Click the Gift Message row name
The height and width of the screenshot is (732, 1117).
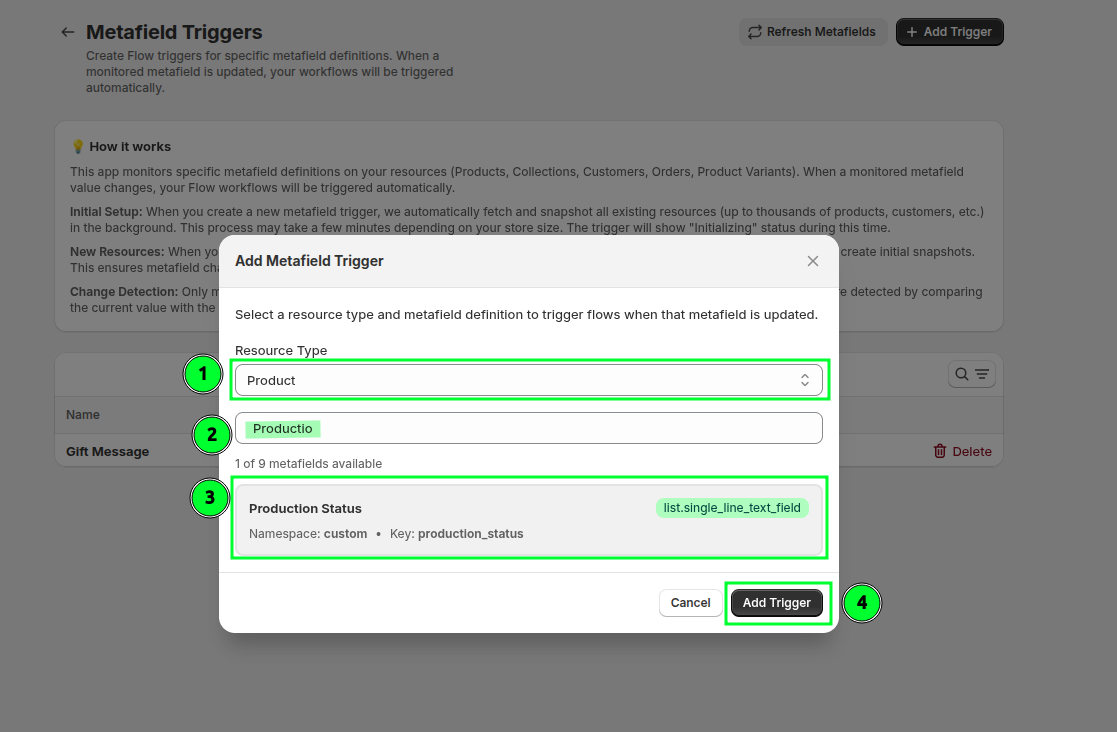click(x=108, y=451)
